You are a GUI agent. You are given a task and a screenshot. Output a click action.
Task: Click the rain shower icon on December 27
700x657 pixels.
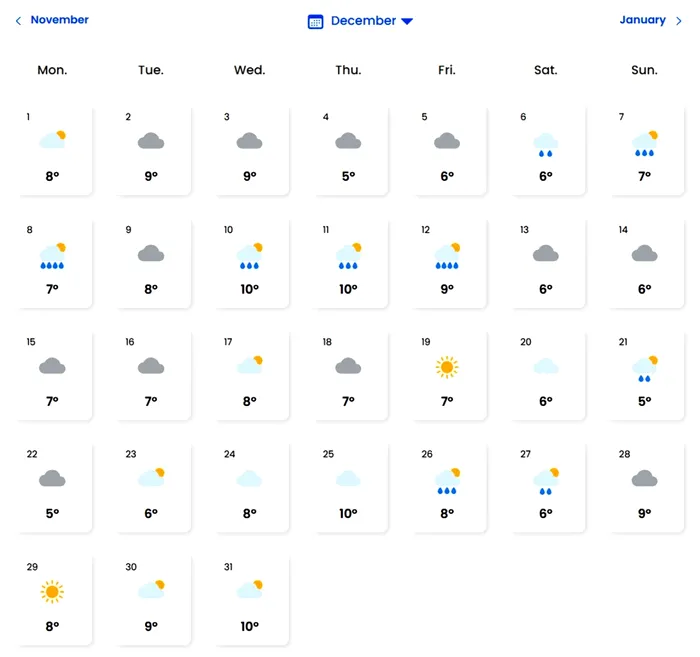546,481
